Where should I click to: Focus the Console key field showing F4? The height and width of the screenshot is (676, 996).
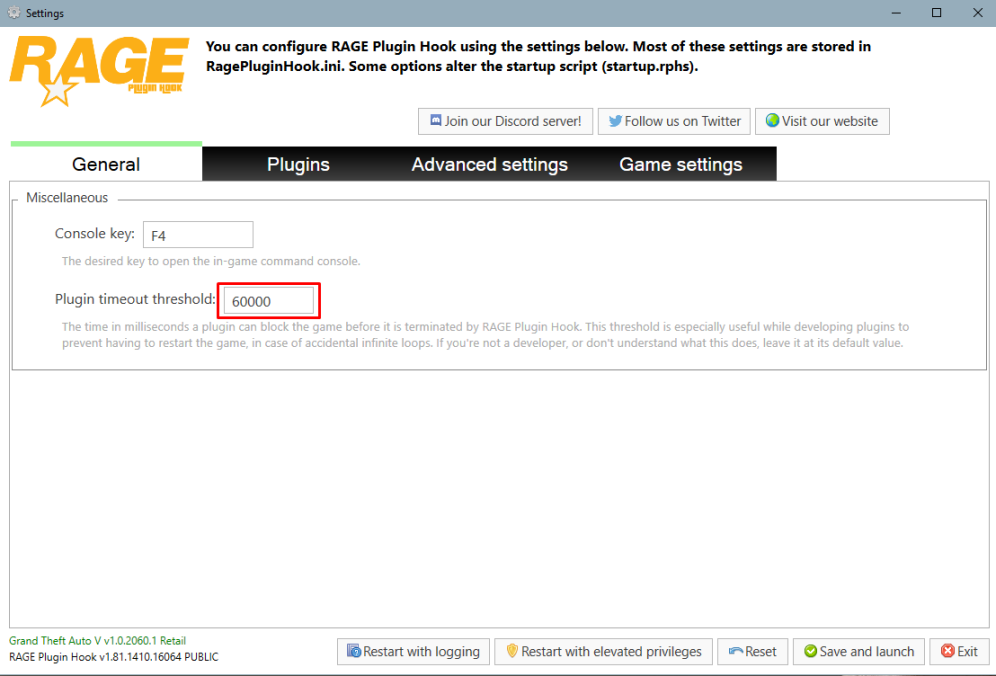tap(198, 235)
